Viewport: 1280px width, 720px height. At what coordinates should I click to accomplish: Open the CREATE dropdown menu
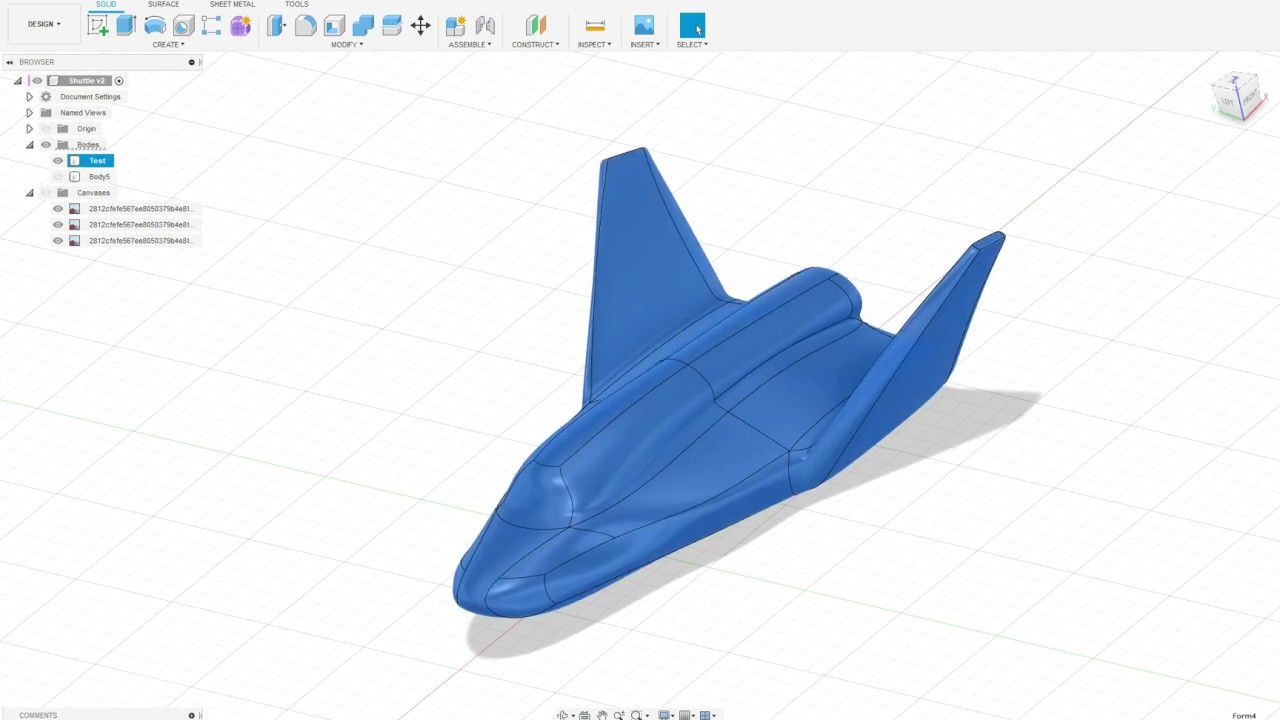[x=168, y=45]
